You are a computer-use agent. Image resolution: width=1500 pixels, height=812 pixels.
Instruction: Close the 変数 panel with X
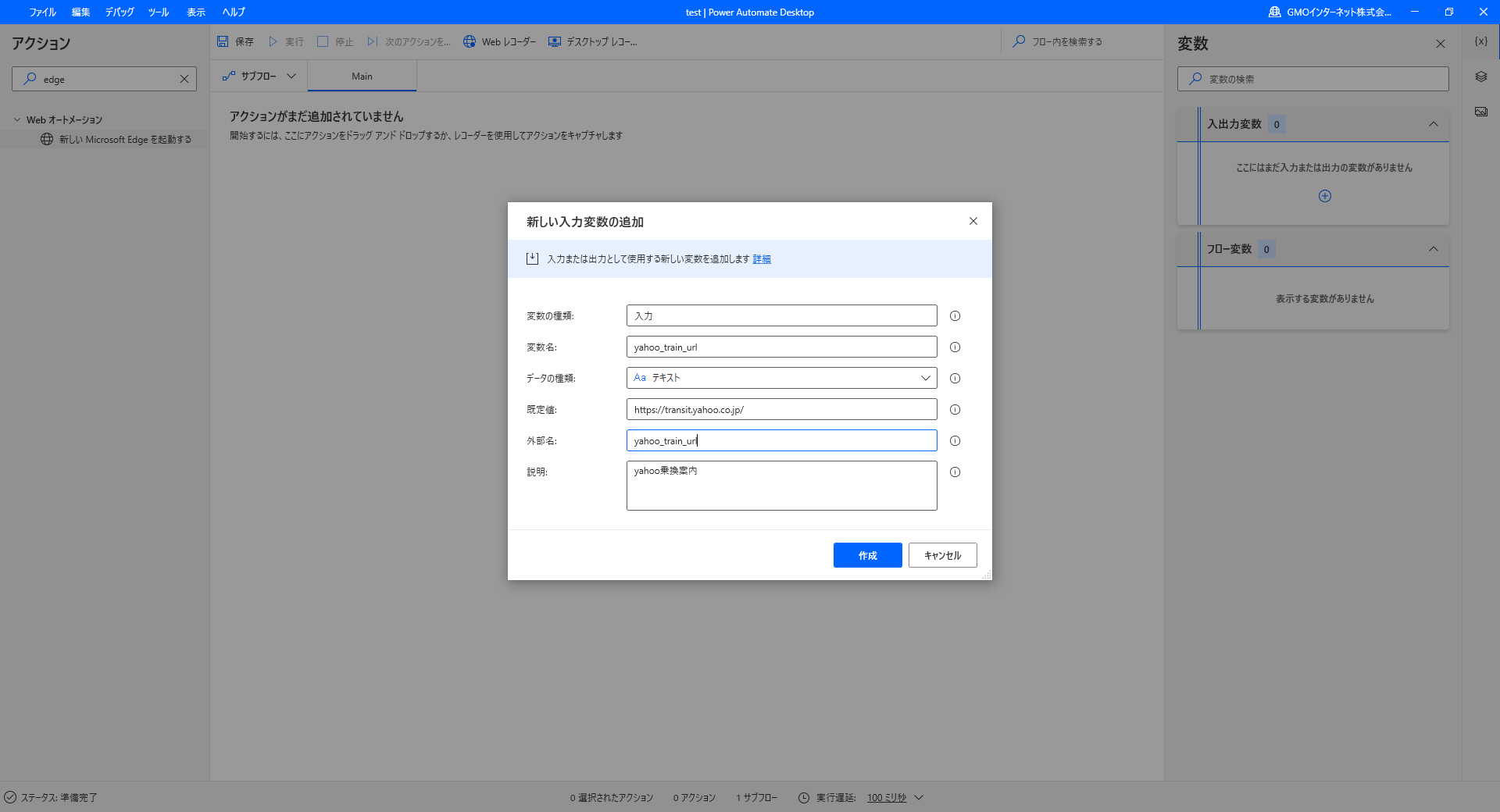coord(1441,44)
